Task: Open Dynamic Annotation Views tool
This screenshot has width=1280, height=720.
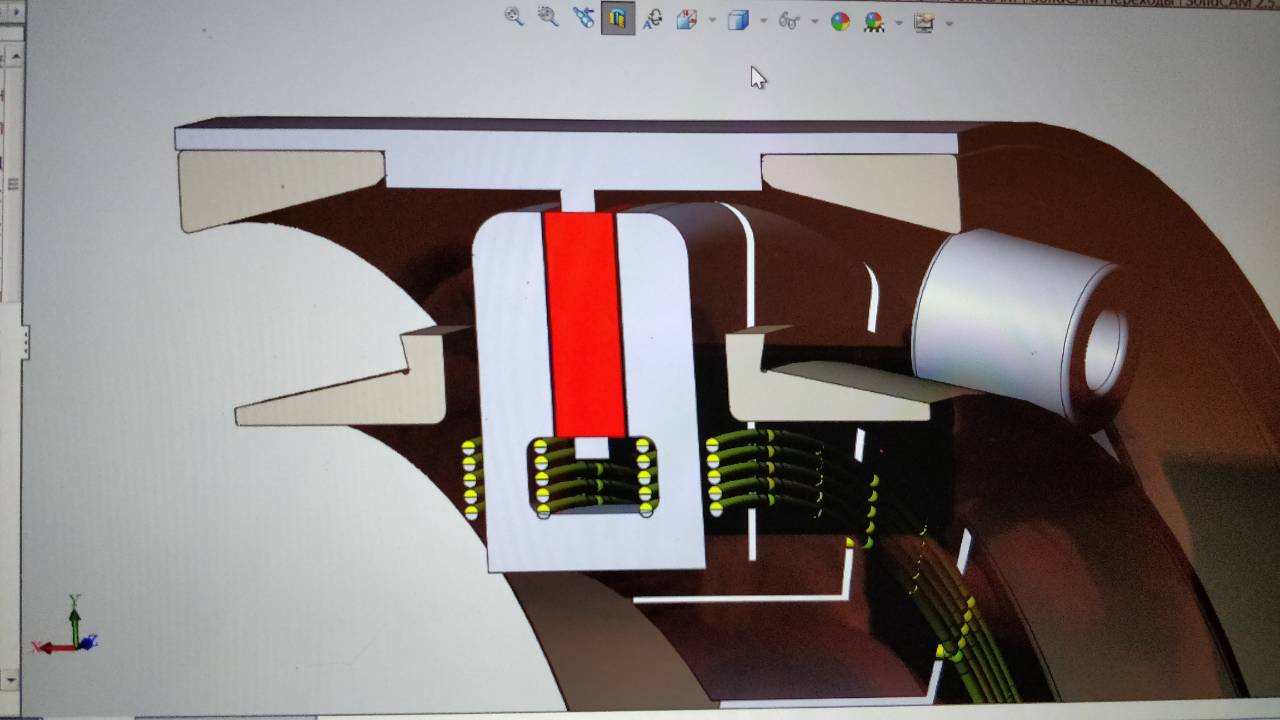Action: pyautogui.click(x=652, y=19)
